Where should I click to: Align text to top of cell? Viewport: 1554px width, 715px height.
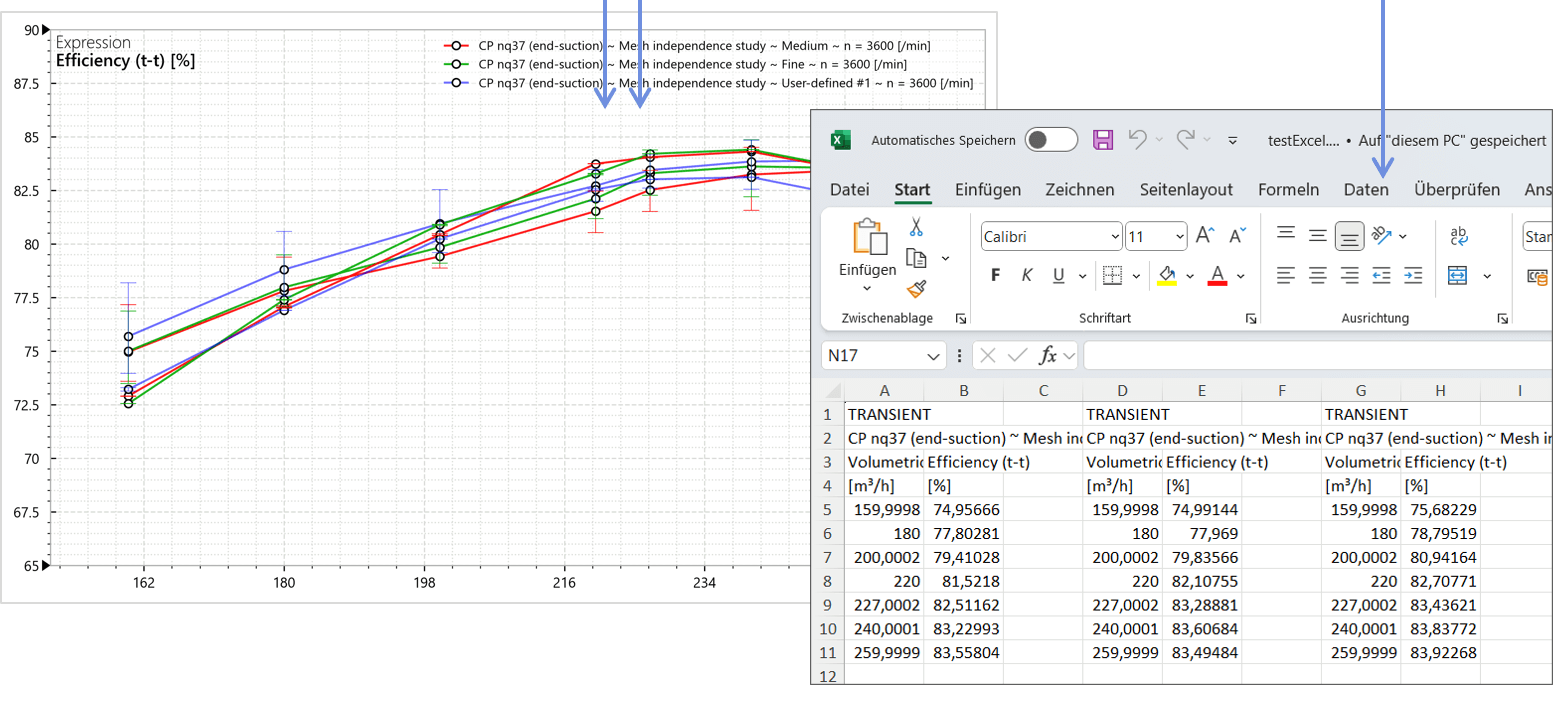tap(1286, 234)
